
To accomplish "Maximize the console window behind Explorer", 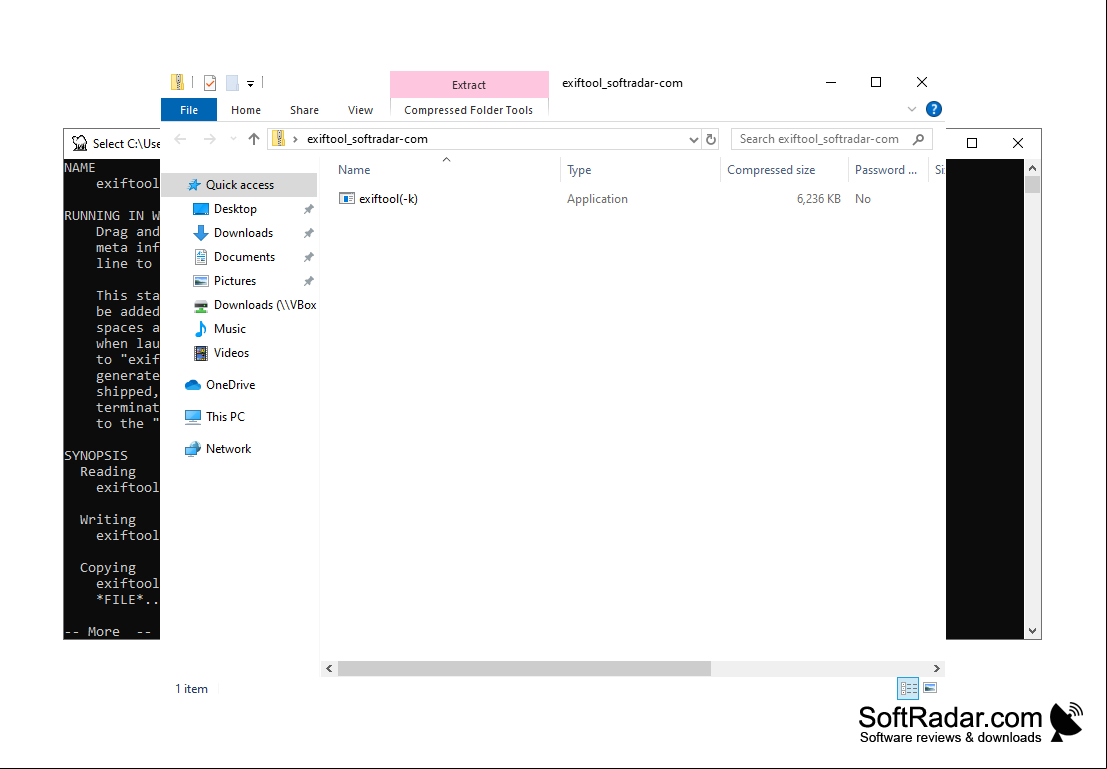I will (x=971, y=143).
